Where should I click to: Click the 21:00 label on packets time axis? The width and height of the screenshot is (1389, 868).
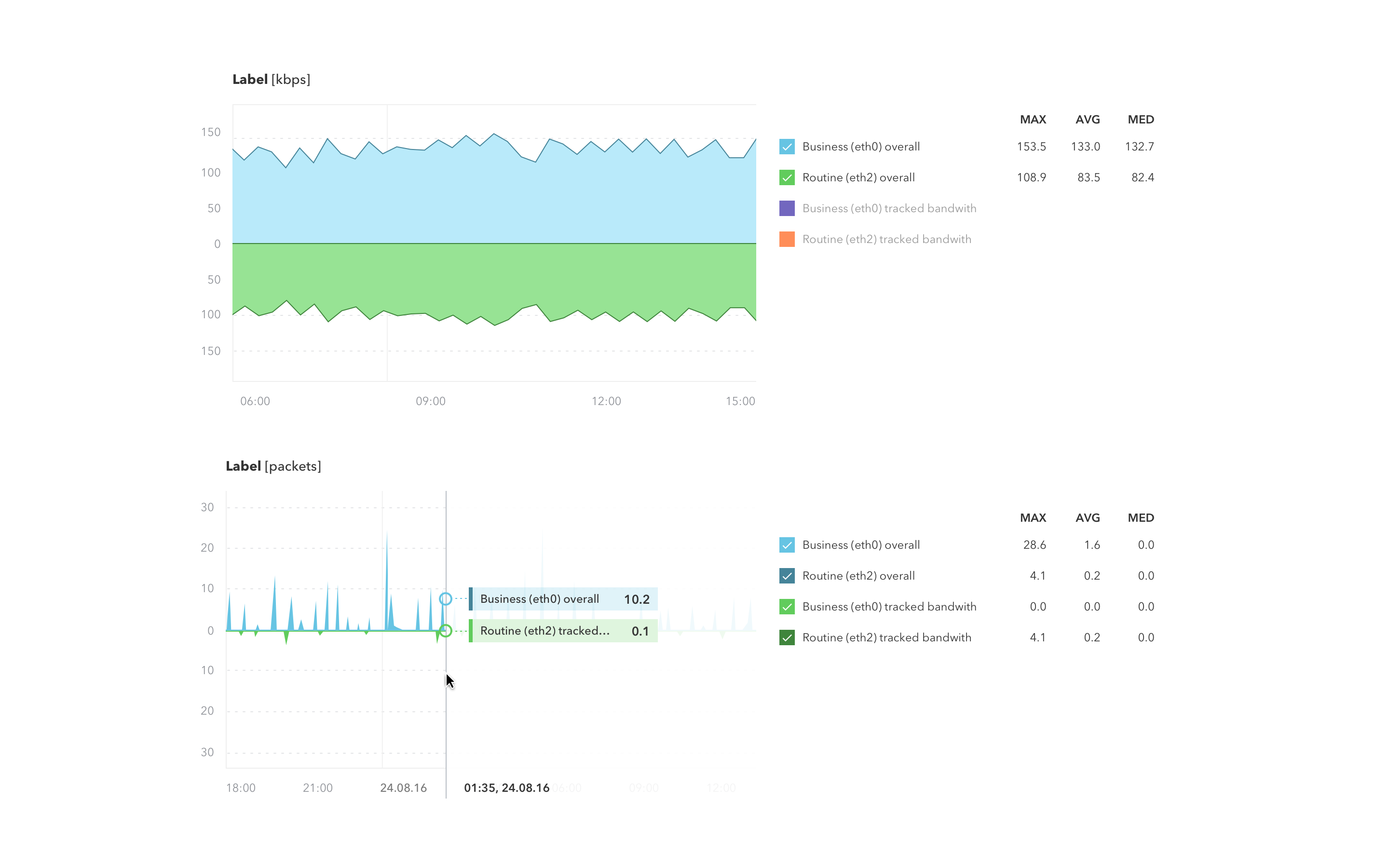tap(317, 788)
